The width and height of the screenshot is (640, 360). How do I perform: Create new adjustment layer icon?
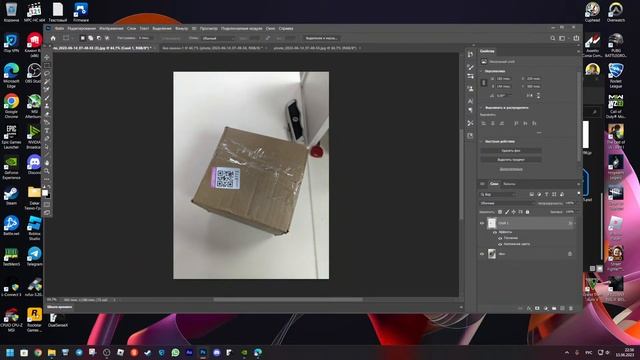[x=546, y=308]
